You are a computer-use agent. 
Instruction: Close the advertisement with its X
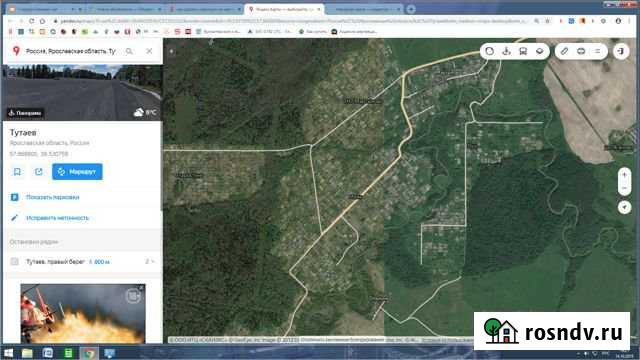tap(141, 288)
